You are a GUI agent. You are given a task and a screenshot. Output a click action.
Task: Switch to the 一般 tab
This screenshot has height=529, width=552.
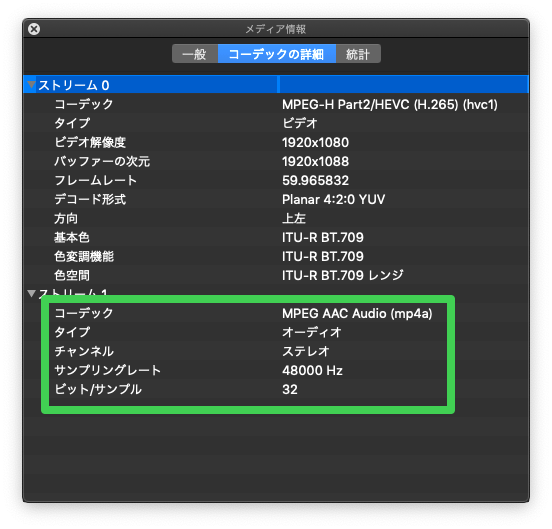click(195, 54)
